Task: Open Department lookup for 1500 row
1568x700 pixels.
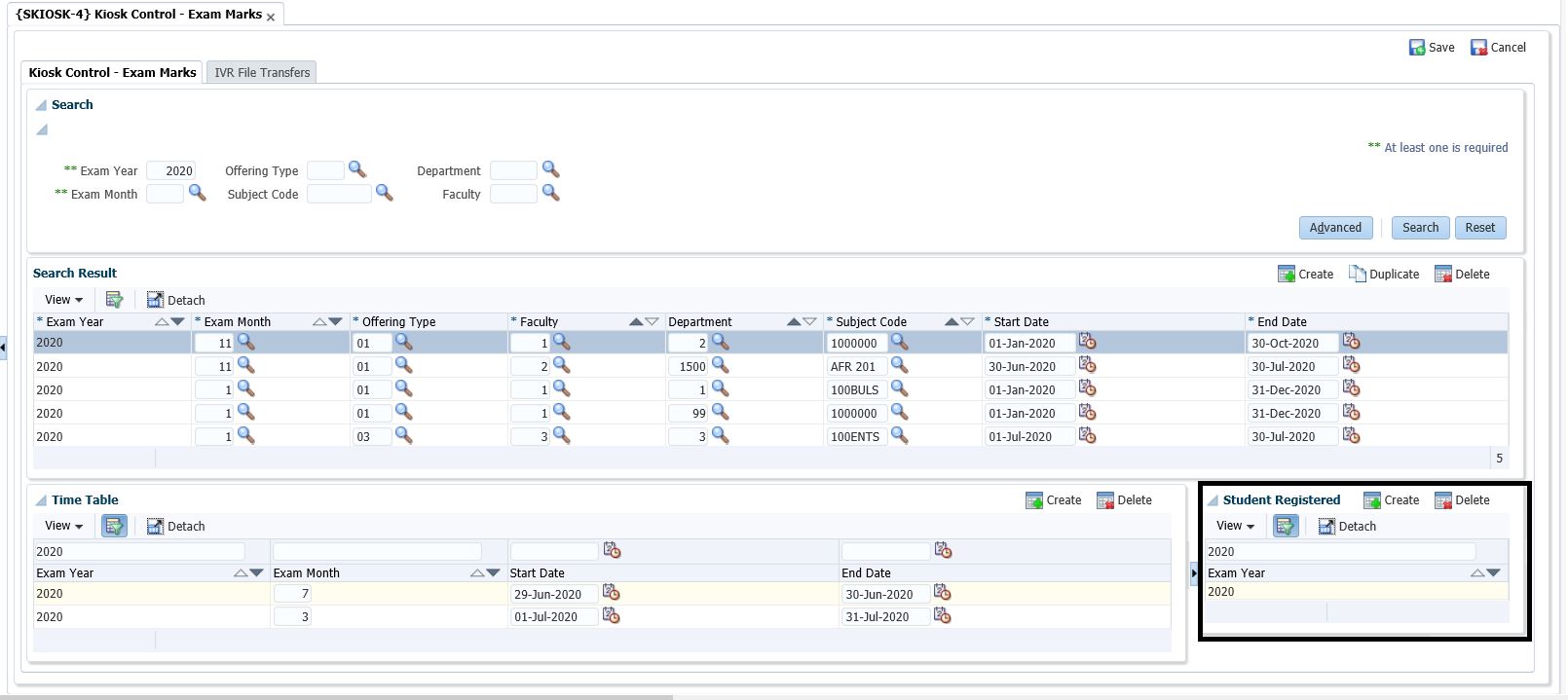Action: point(720,365)
